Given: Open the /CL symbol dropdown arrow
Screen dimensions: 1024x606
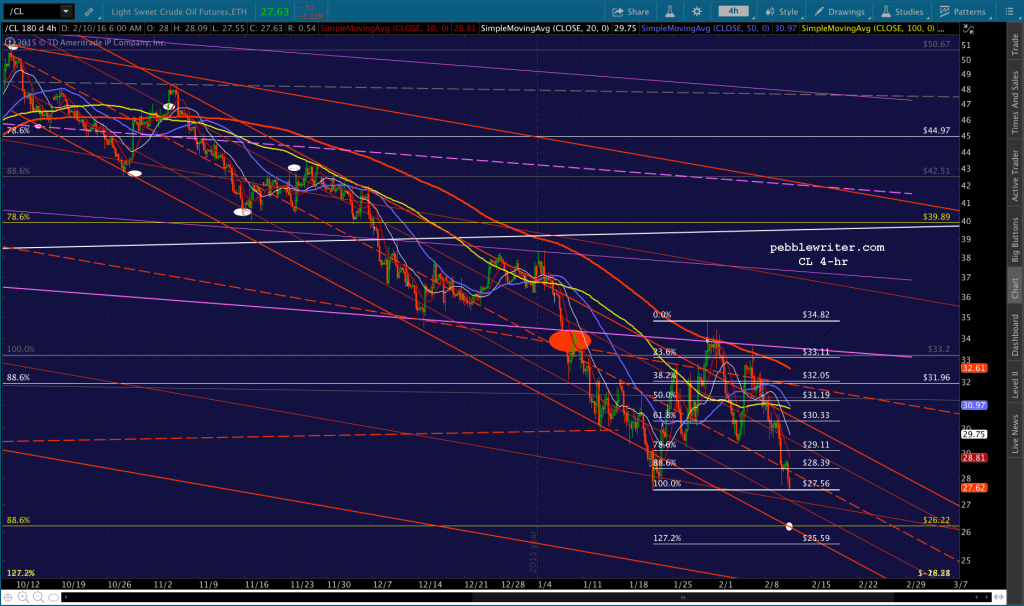Looking at the screenshot, I should 66,12.
